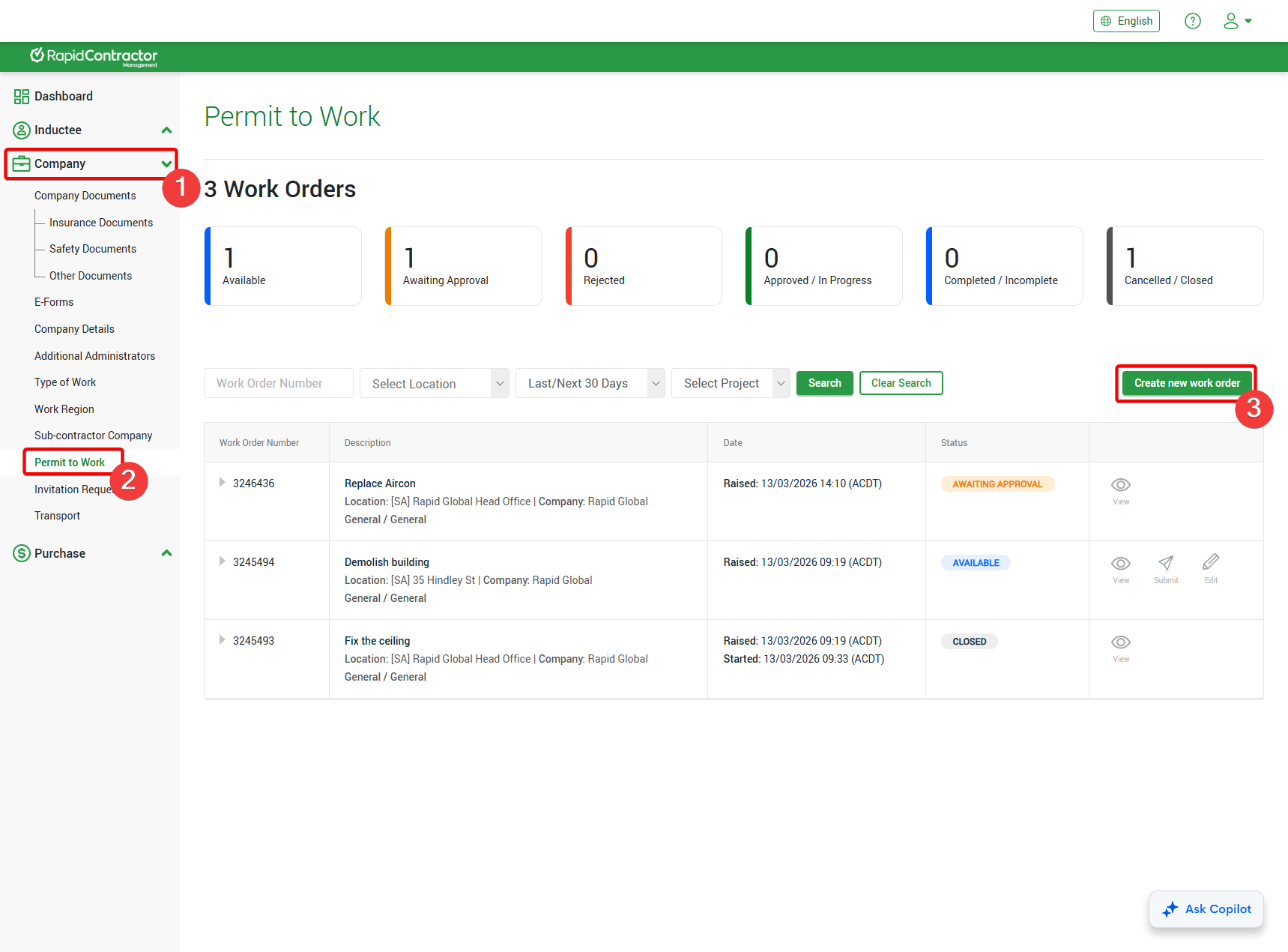Open the Dashboard from sidebar icon
Viewport: 1288px width, 952px height.
point(22,96)
